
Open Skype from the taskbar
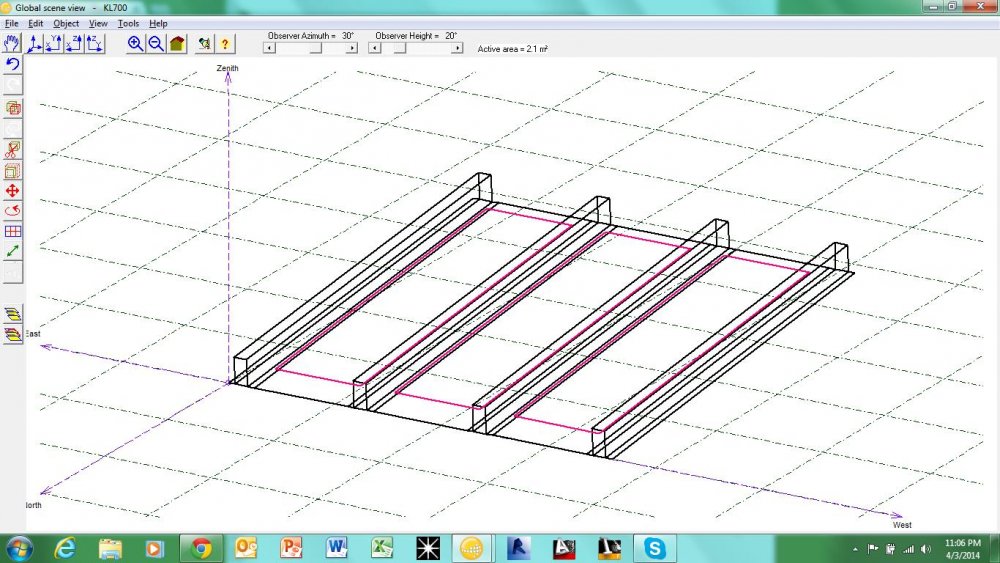point(654,548)
